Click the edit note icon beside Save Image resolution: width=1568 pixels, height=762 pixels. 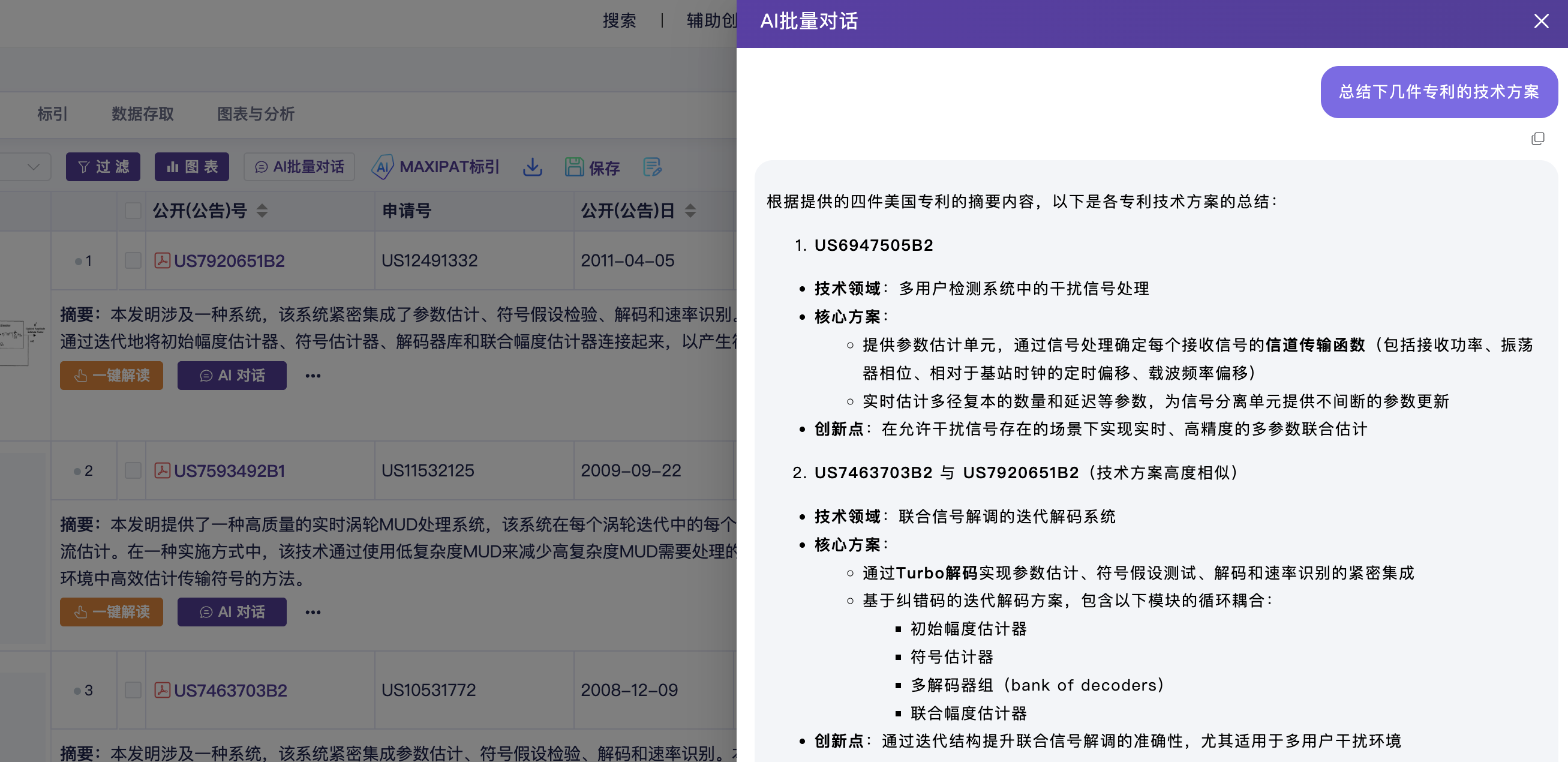[x=652, y=167]
